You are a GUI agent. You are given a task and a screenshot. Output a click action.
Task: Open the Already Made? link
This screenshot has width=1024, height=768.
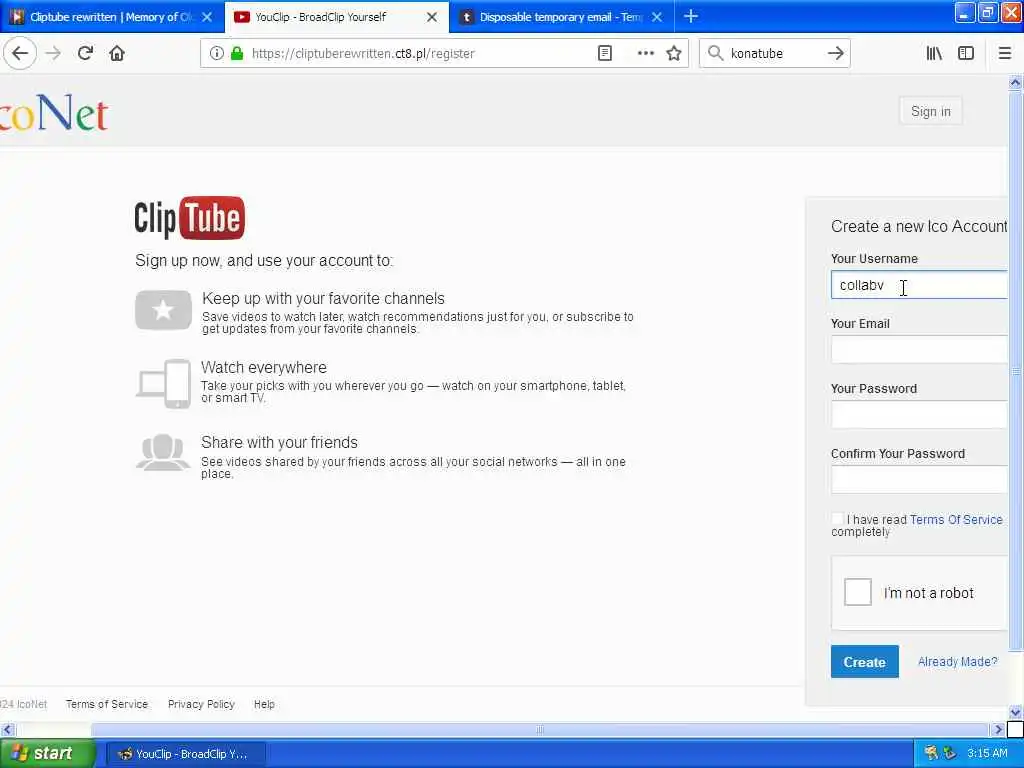(x=957, y=662)
